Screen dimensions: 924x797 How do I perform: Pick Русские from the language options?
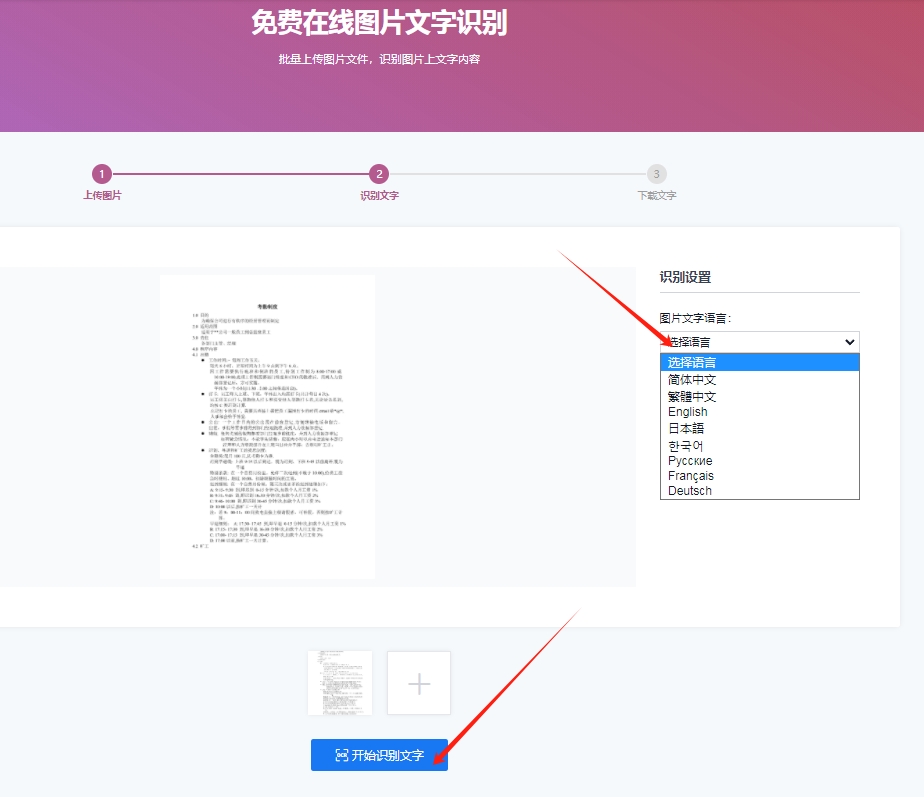(x=759, y=461)
